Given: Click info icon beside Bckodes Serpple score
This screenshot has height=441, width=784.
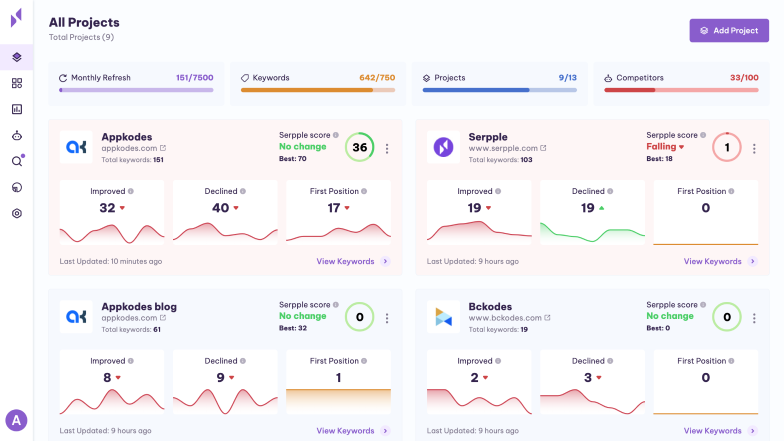Looking at the screenshot, I should 703,304.
